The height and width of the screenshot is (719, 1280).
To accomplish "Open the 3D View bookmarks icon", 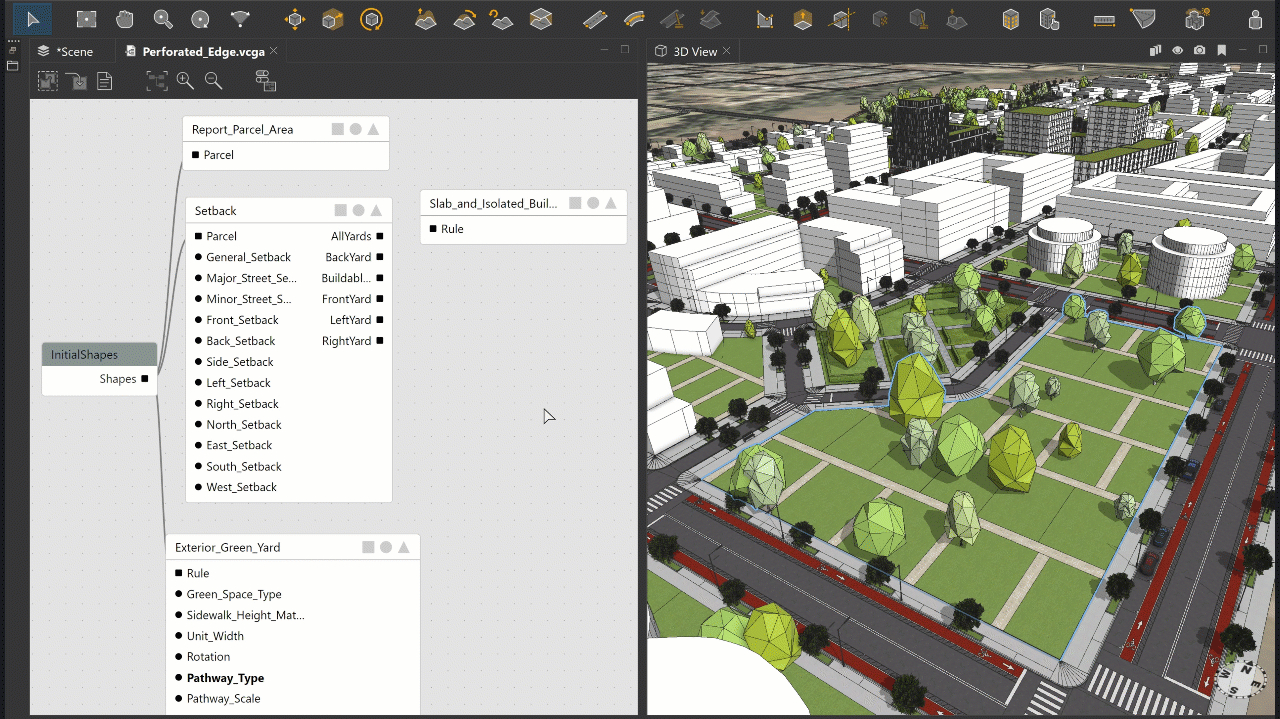I will pos(1221,51).
